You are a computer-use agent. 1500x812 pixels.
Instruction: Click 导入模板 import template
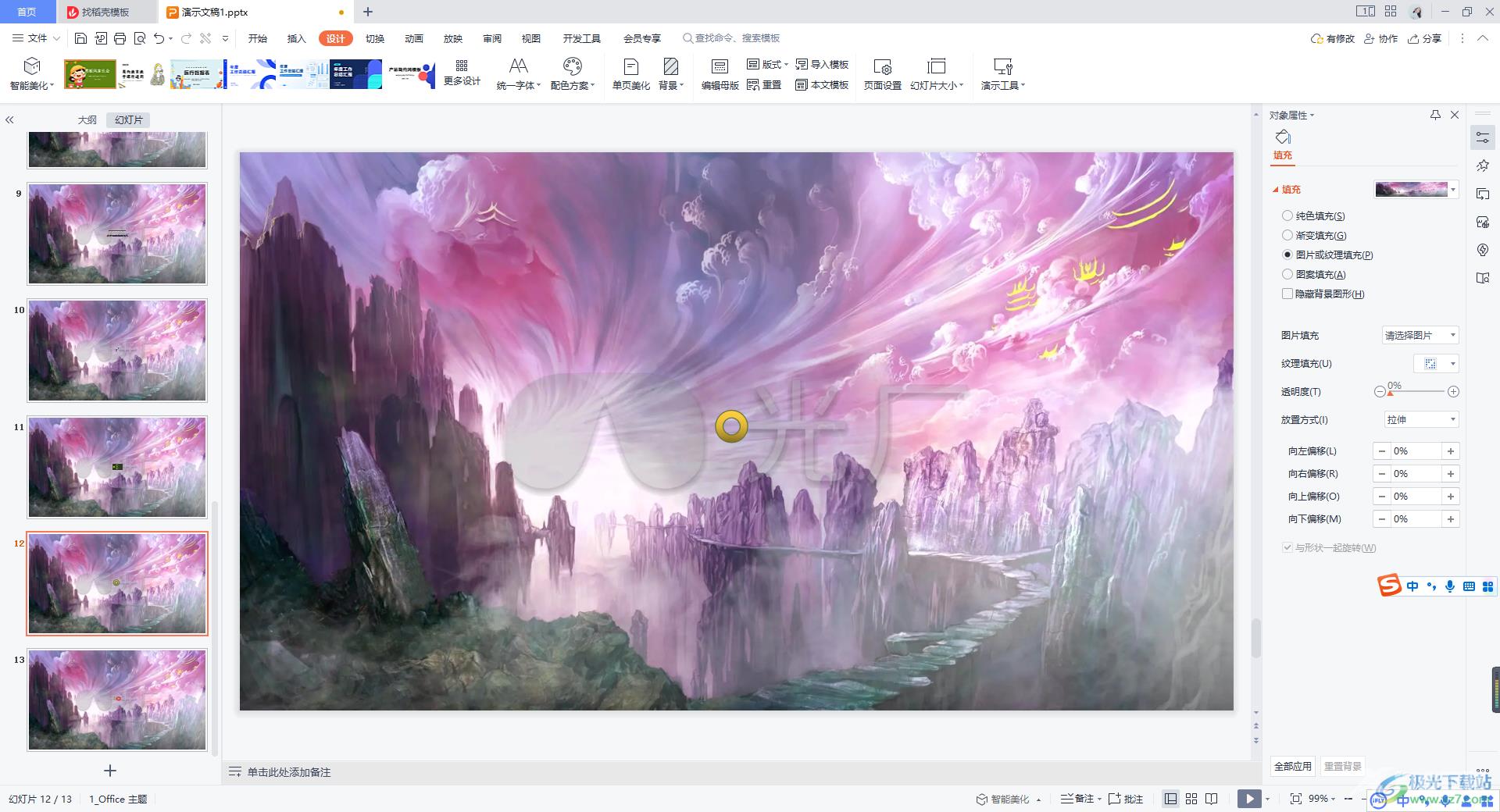tap(822, 64)
